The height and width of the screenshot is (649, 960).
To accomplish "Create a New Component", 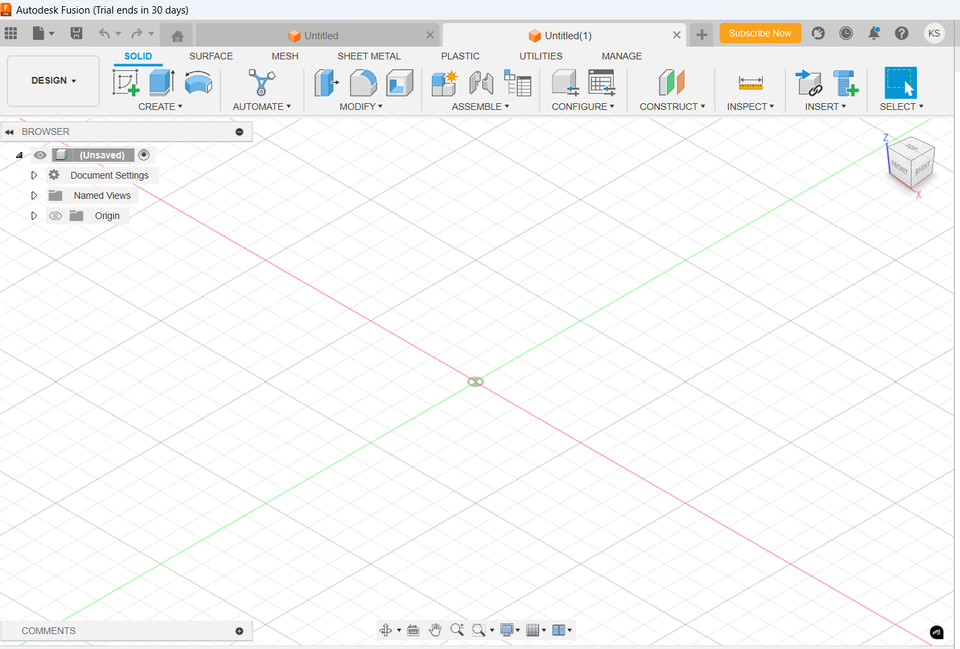I will coord(444,83).
